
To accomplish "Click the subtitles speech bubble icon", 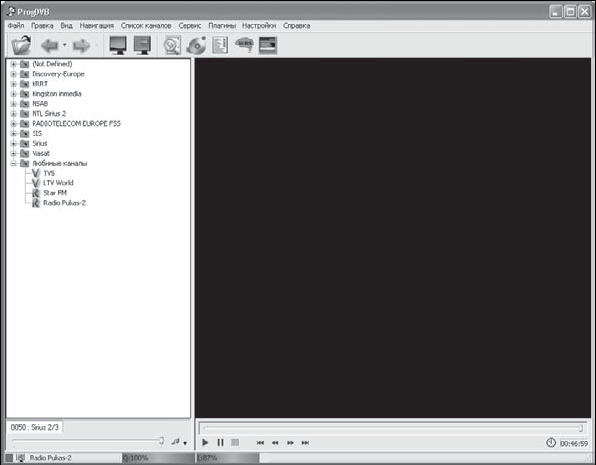I will (x=244, y=44).
